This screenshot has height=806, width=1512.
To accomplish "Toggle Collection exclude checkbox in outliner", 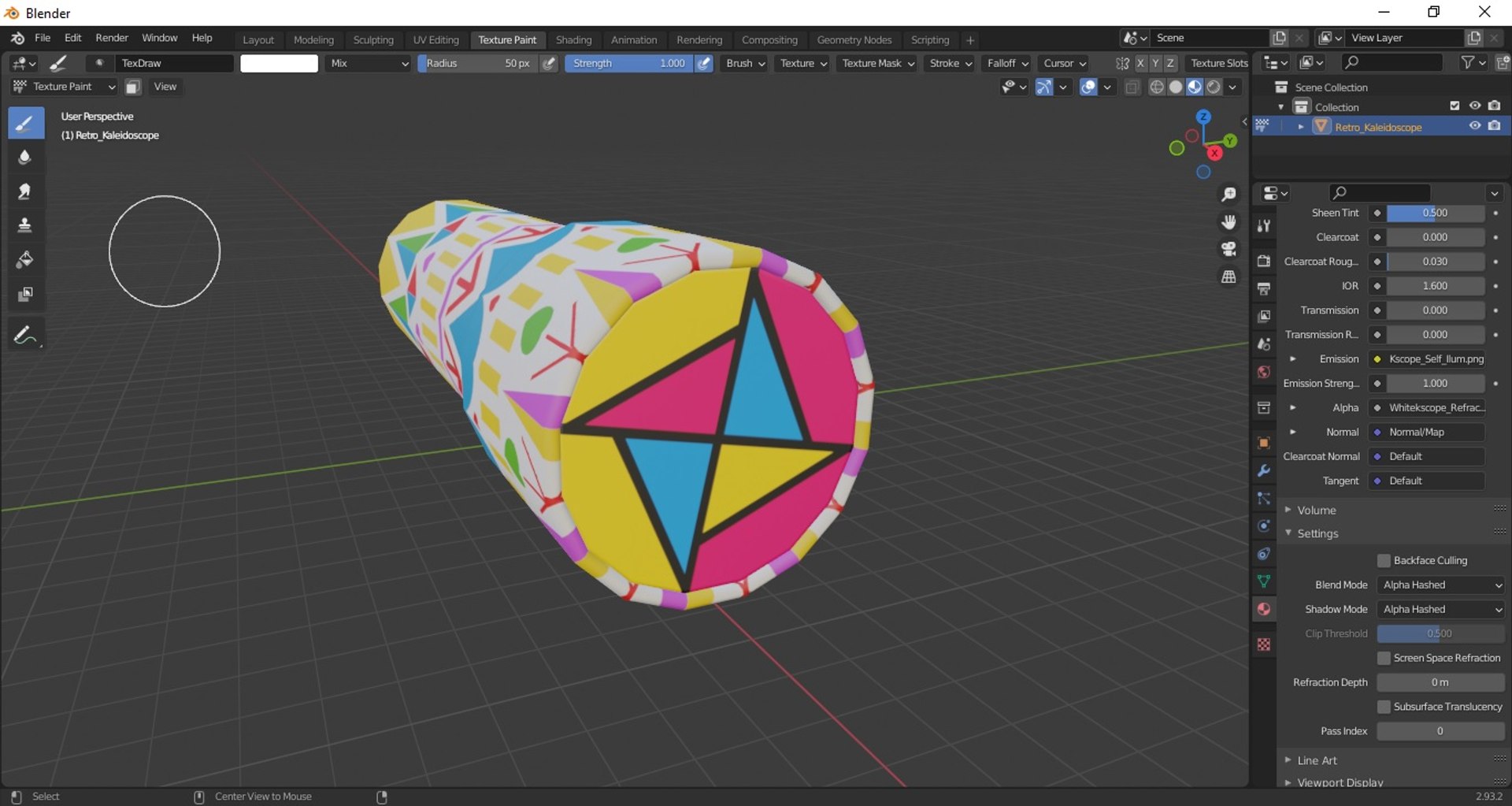I will [x=1455, y=106].
